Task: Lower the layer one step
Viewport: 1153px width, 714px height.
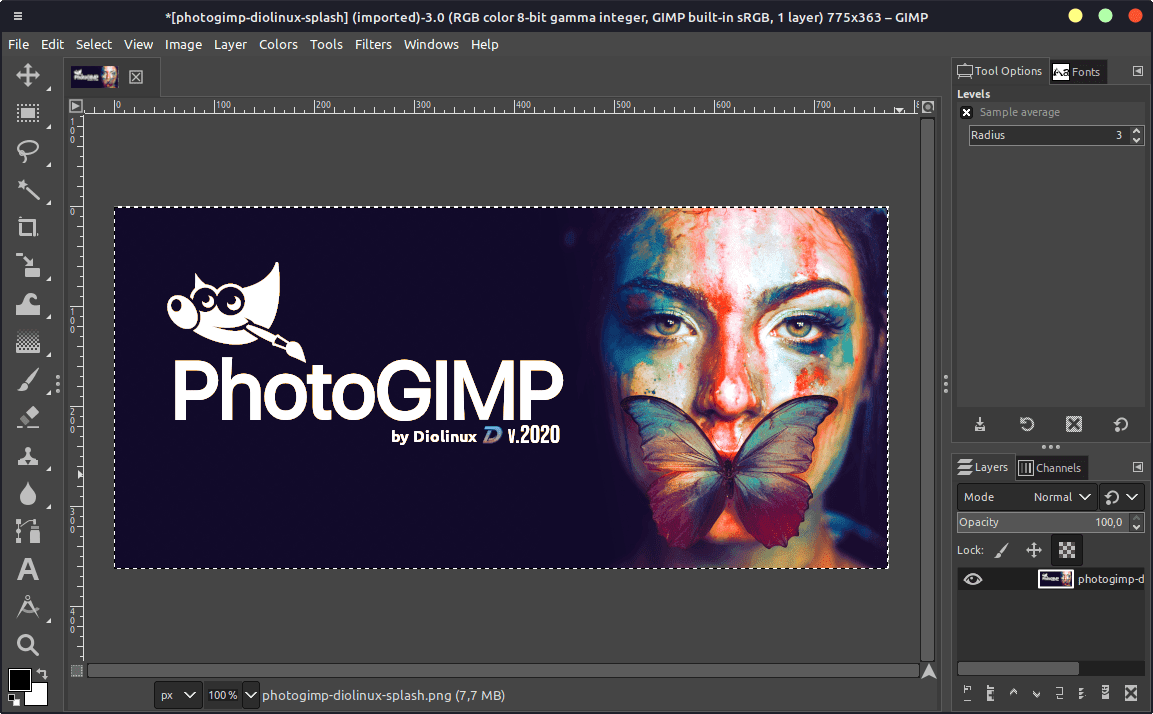Action: [1036, 693]
